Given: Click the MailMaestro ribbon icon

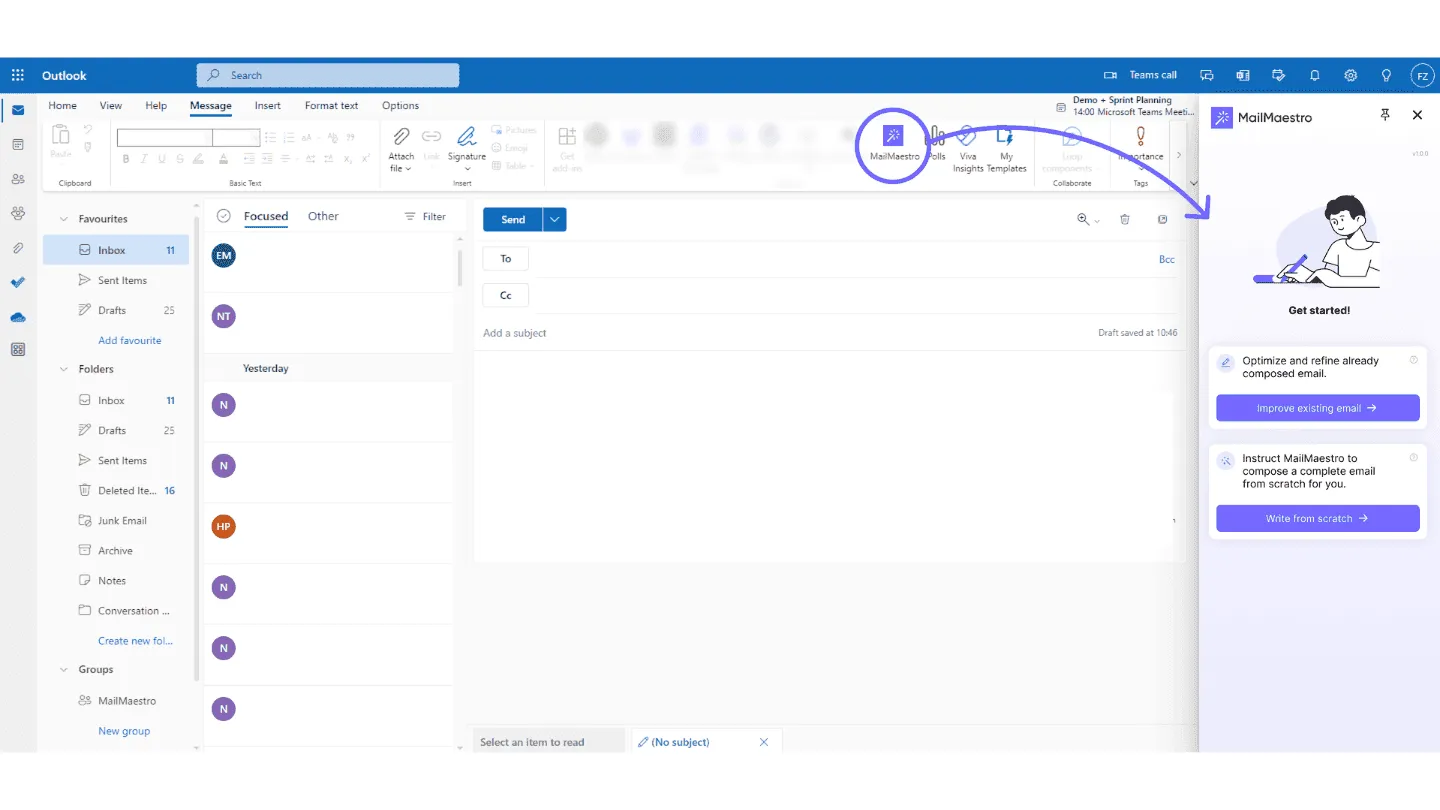Looking at the screenshot, I should 893,138.
